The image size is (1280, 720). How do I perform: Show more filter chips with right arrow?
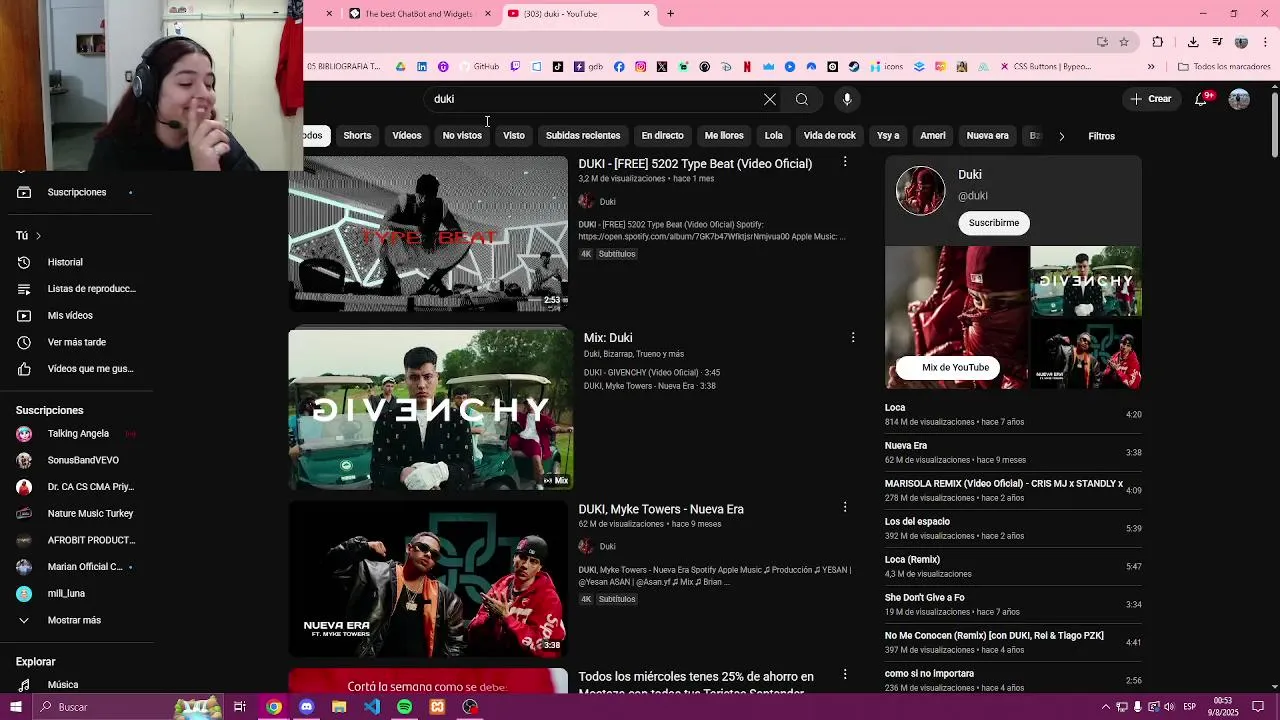tap(1061, 136)
